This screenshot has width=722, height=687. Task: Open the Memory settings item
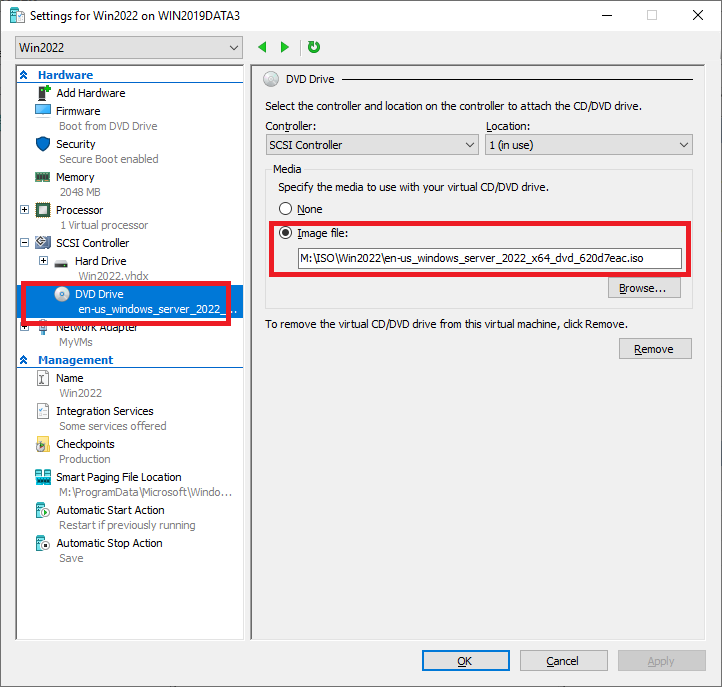(75, 177)
